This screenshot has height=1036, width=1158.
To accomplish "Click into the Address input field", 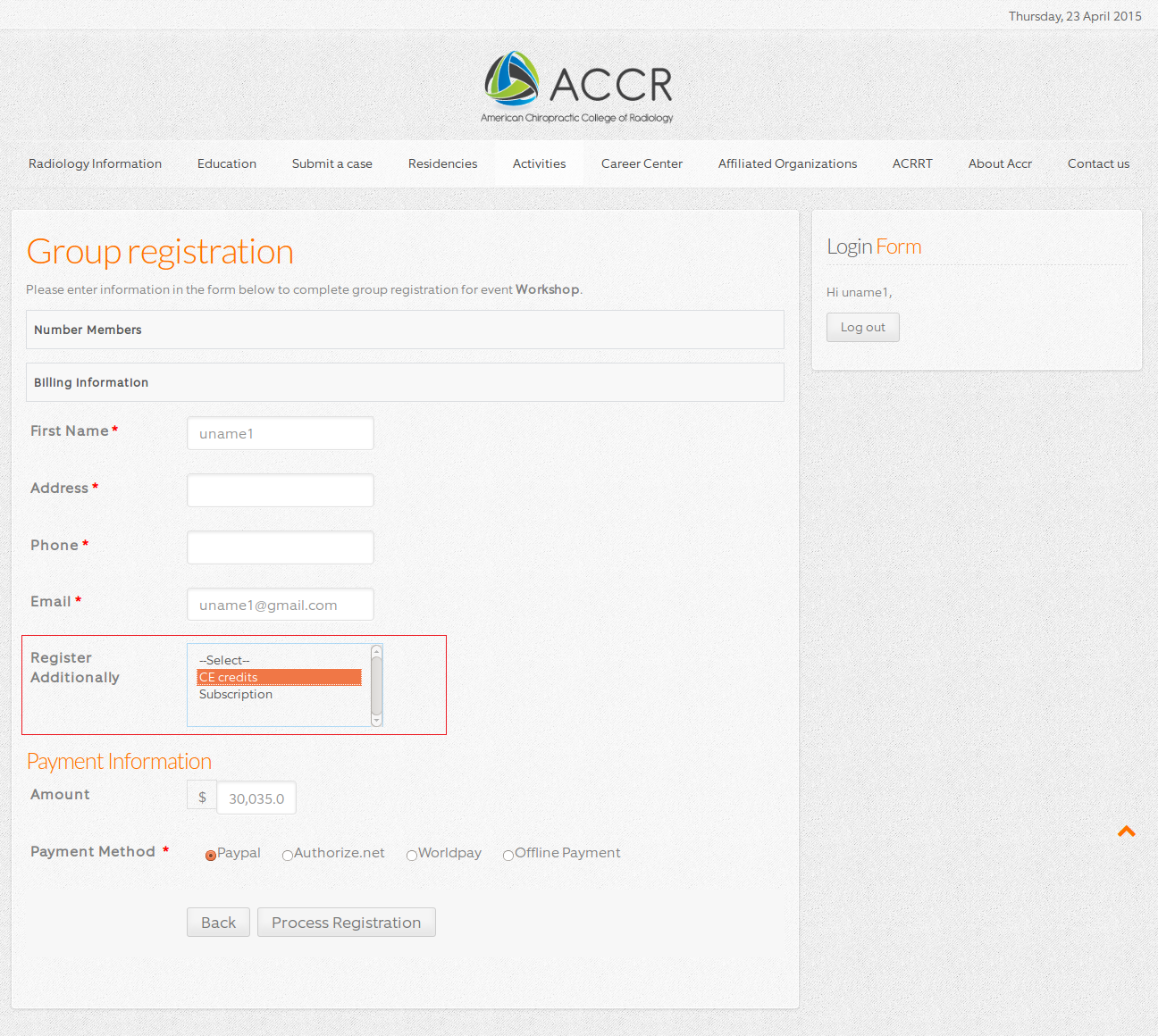I will point(280,490).
